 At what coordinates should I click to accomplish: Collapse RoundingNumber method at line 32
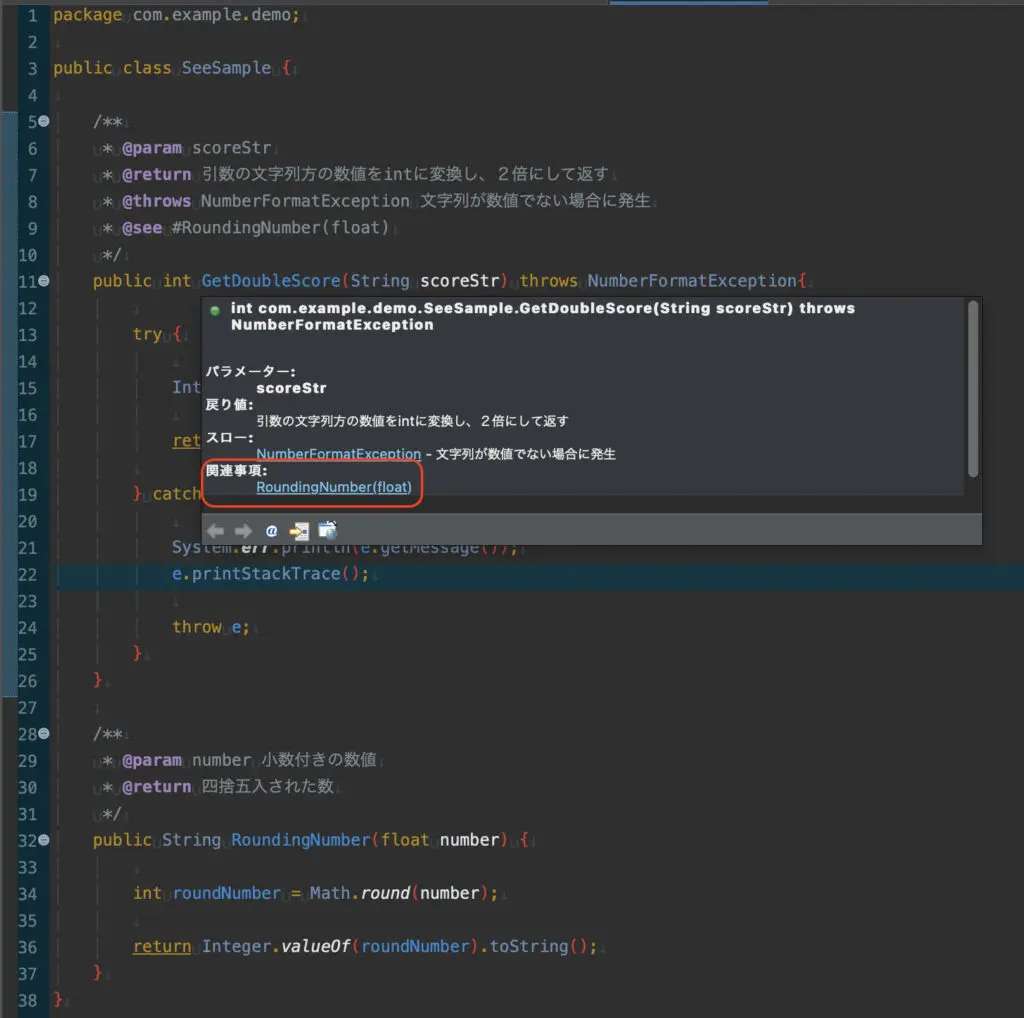click(44, 840)
